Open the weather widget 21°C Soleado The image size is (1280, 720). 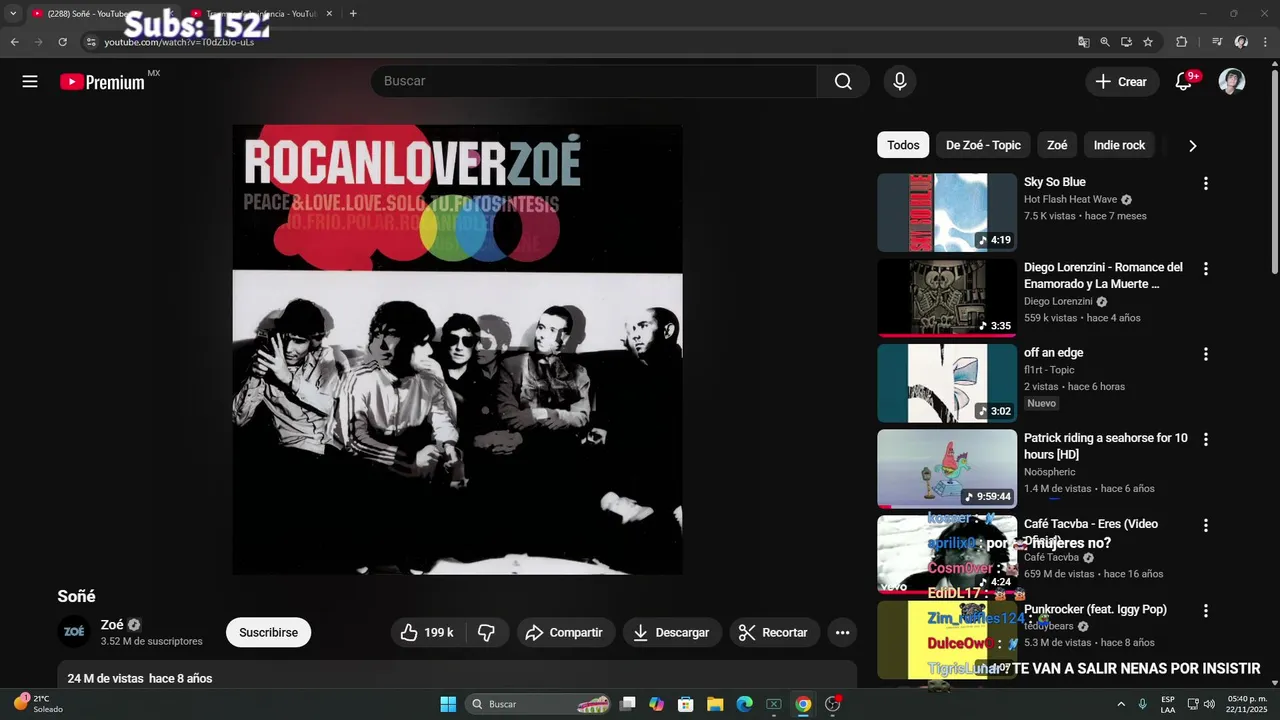[x=37, y=704]
